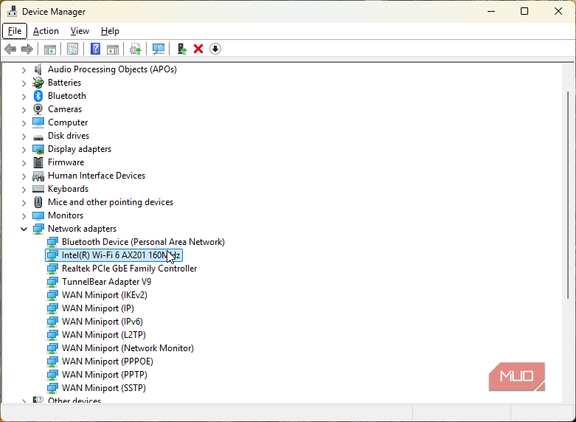The image size is (576, 422).
Task: Click the Computer category label
Action: pyautogui.click(x=68, y=122)
